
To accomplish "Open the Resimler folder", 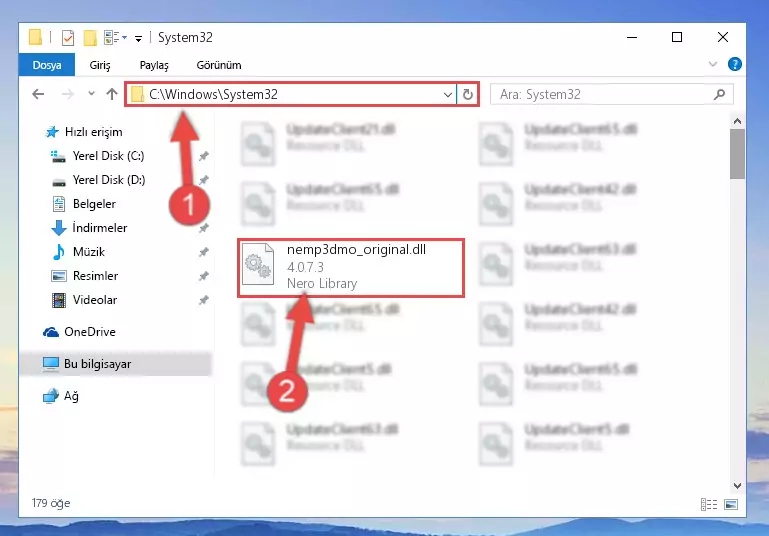I will [95, 276].
